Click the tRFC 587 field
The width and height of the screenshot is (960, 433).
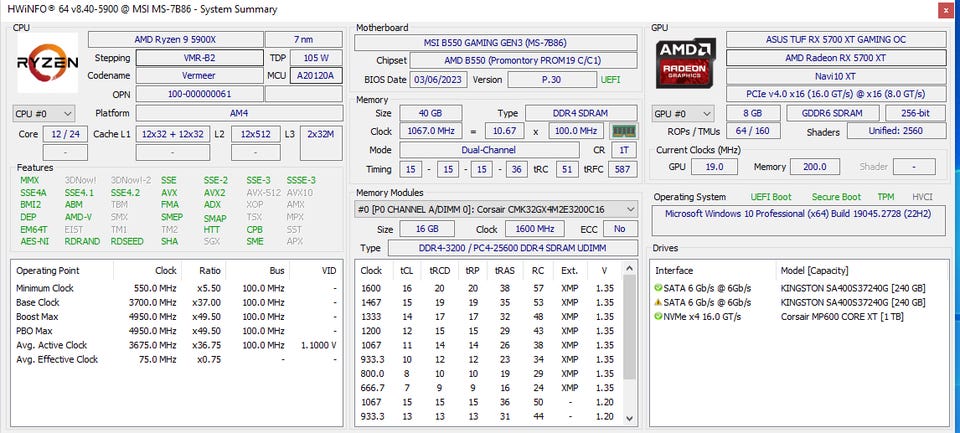click(623, 169)
